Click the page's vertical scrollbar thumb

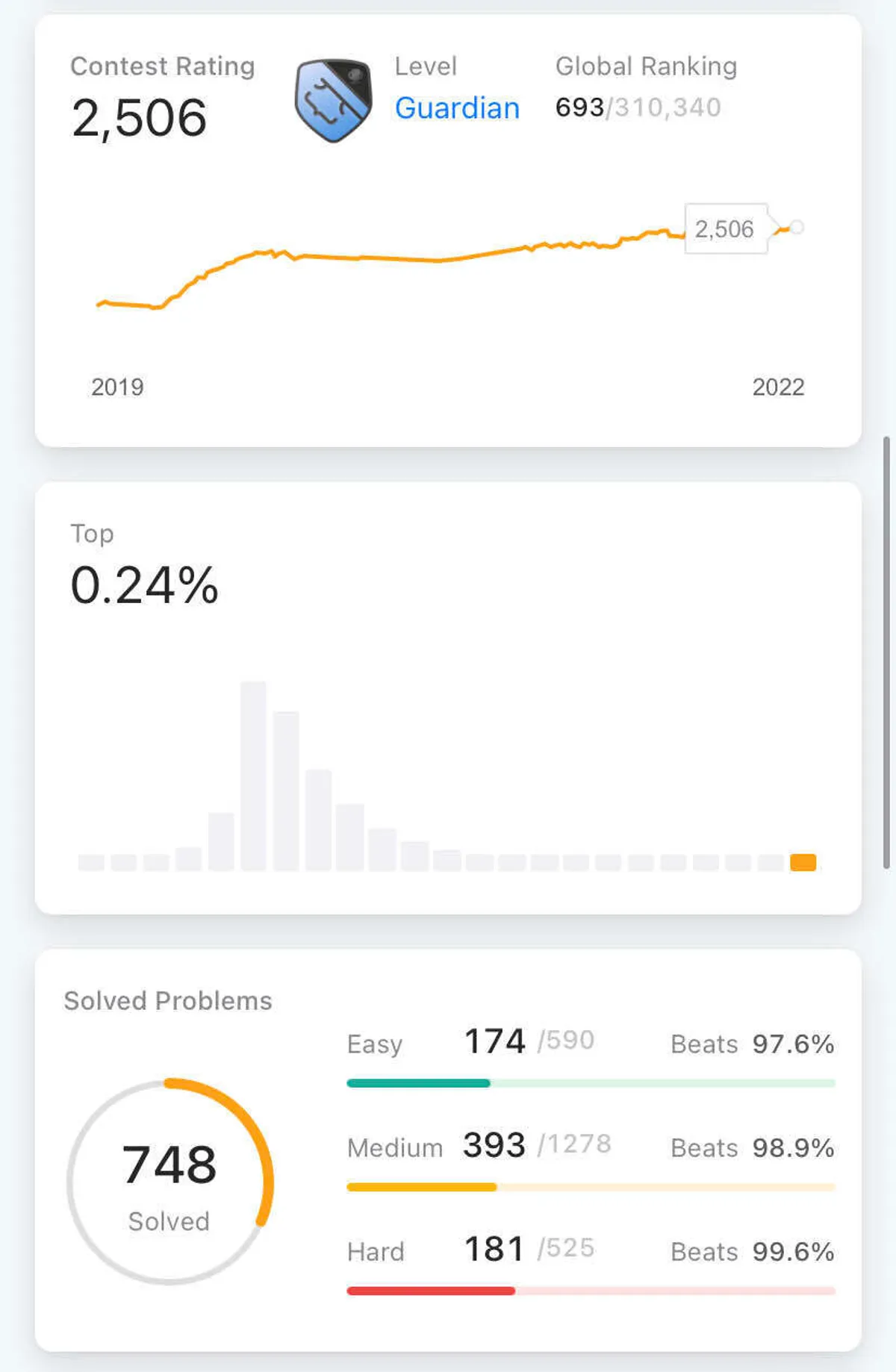click(886, 652)
